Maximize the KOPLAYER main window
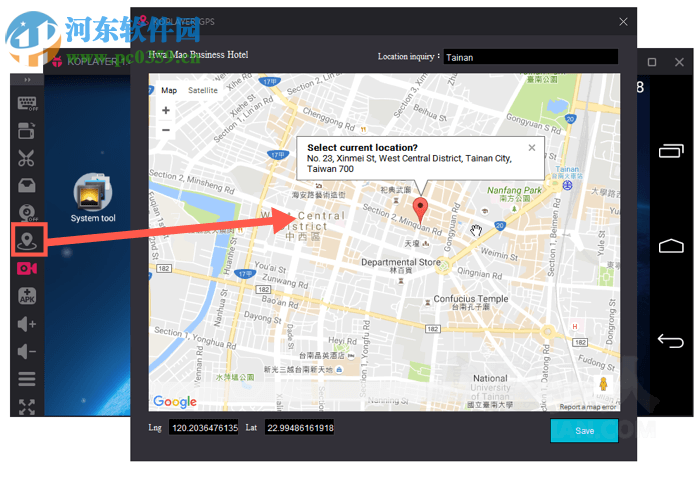The width and height of the screenshot is (700, 477). click(x=652, y=62)
